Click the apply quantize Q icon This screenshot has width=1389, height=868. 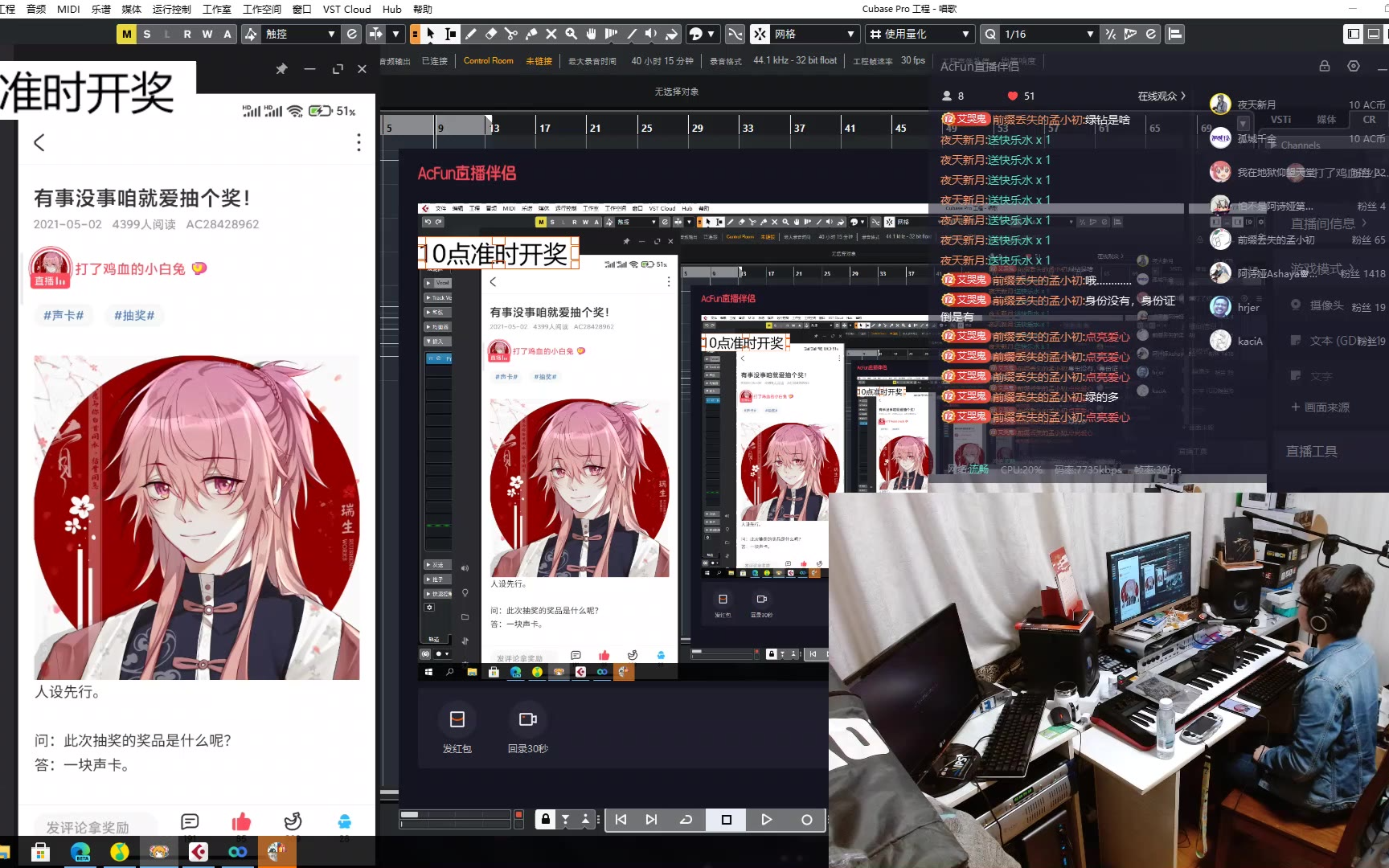pyautogui.click(x=990, y=34)
